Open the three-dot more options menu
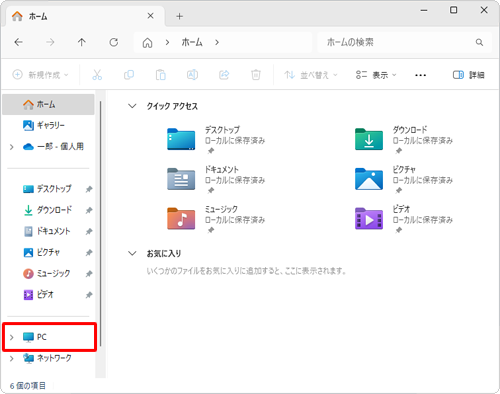Image resolution: width=500 pixels, height=394 pixels. [x=420, y=75]
